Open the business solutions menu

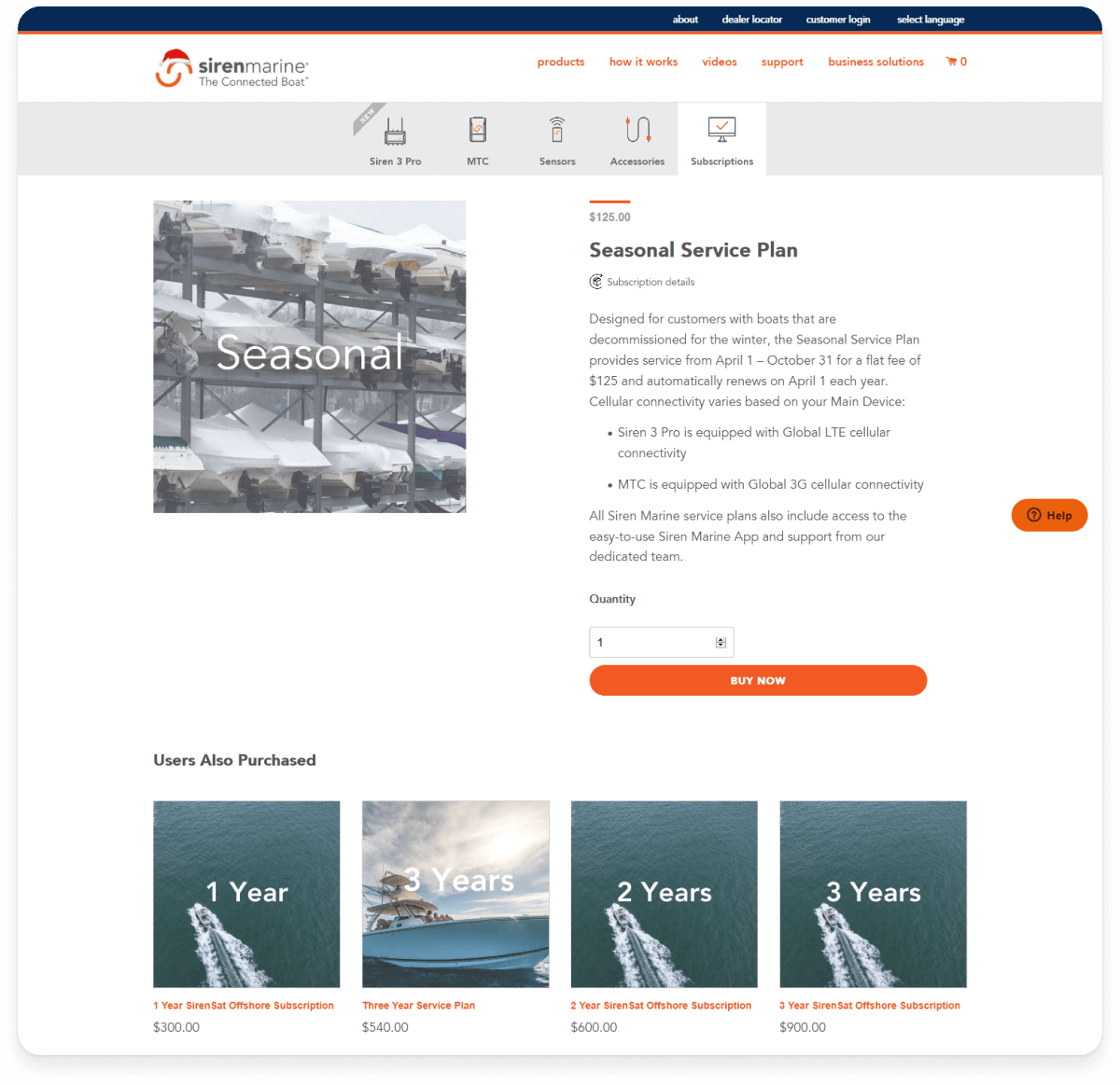coord(875,62)
